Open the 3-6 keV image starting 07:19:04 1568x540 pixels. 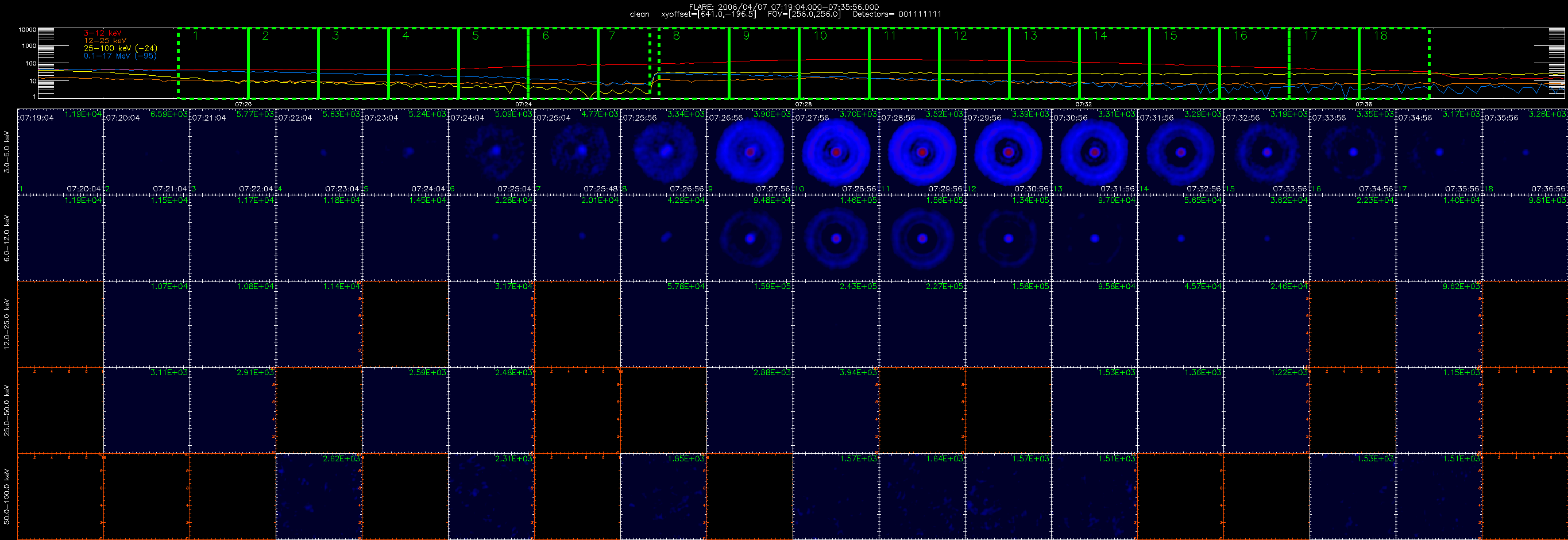coord(60,152)
